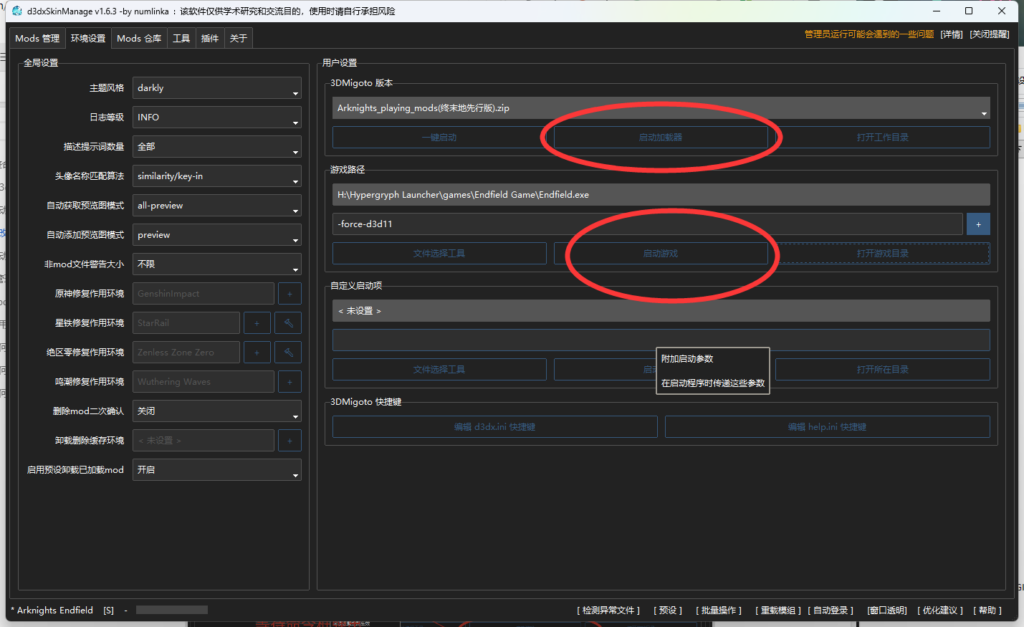
Task: Toggle 删除mod二次确认 setting dropdown
Action: [217, 411]
